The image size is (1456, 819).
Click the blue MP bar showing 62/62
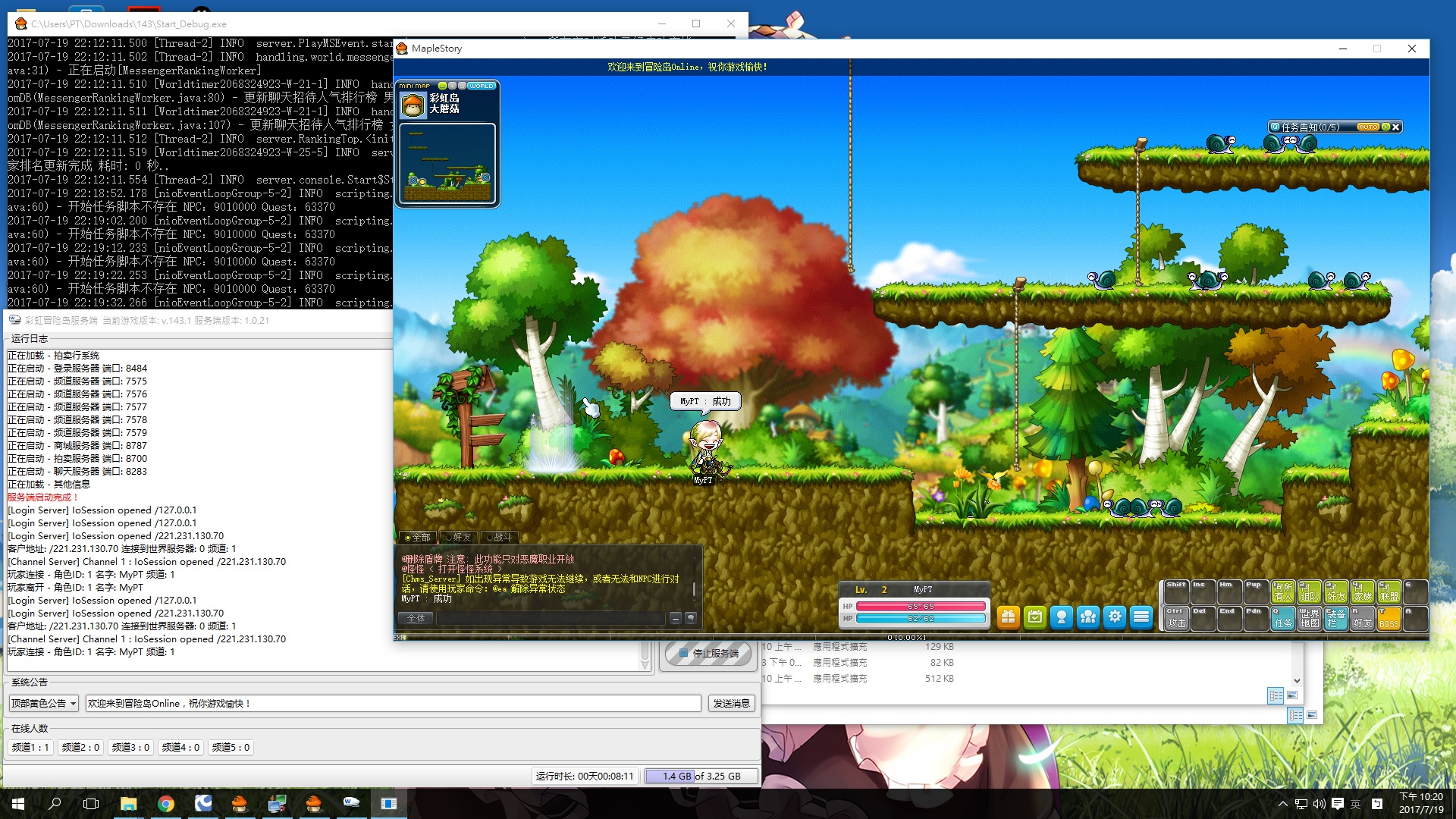(x=921, y=619)
